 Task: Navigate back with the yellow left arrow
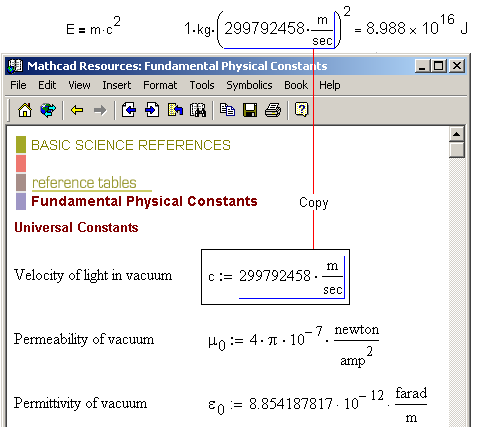pyautogui.click(x=77, y=110)
